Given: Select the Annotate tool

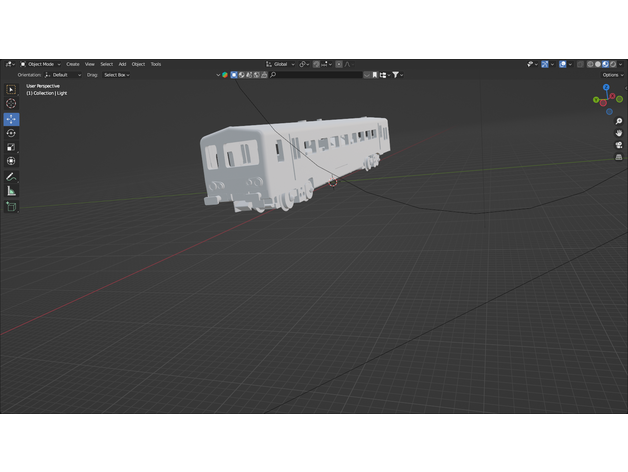Looking at the screenshot, I should (x=11, y=176).
